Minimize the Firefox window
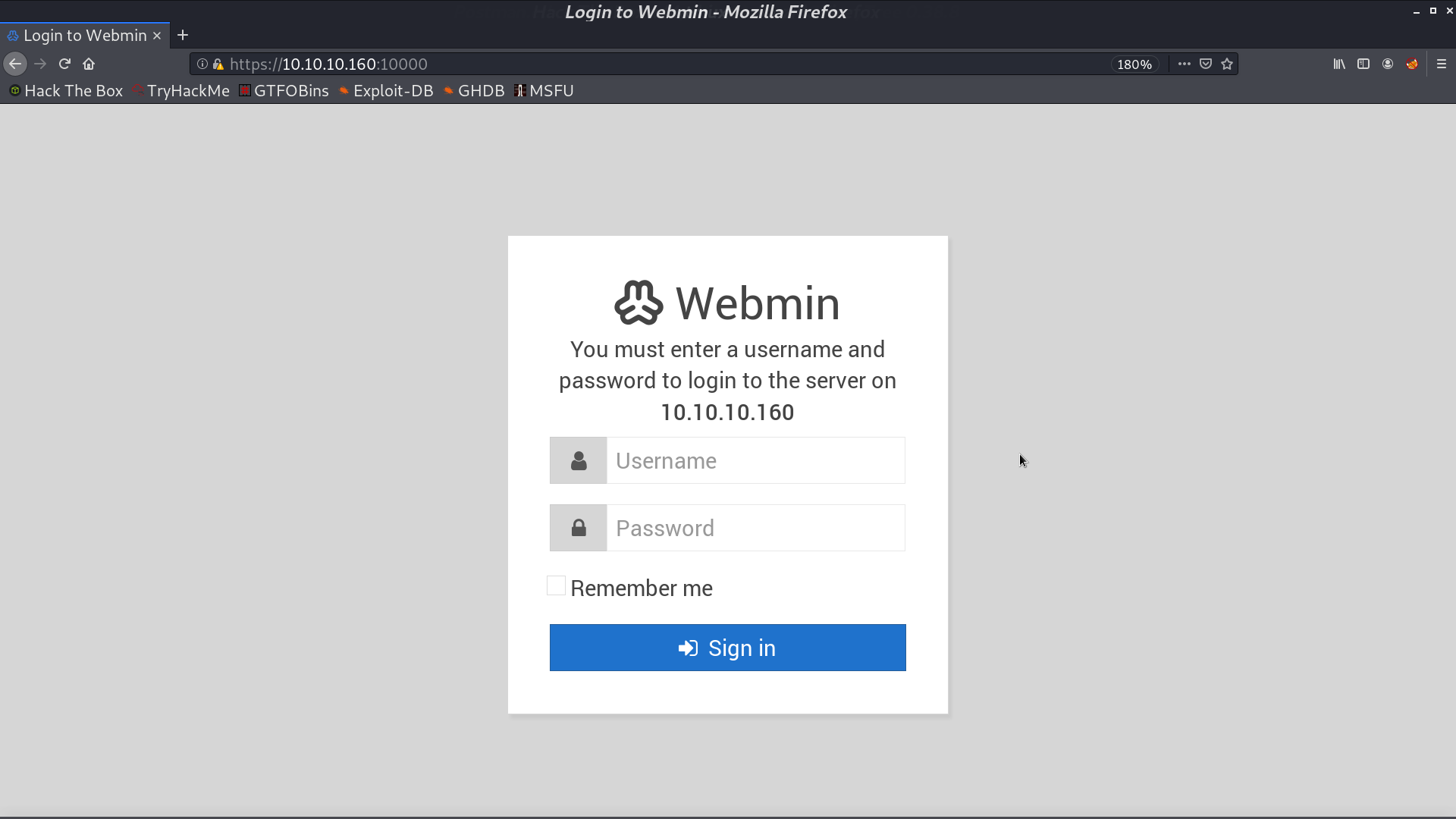This screenshot has width=1456, height=819. point(1417,11)
